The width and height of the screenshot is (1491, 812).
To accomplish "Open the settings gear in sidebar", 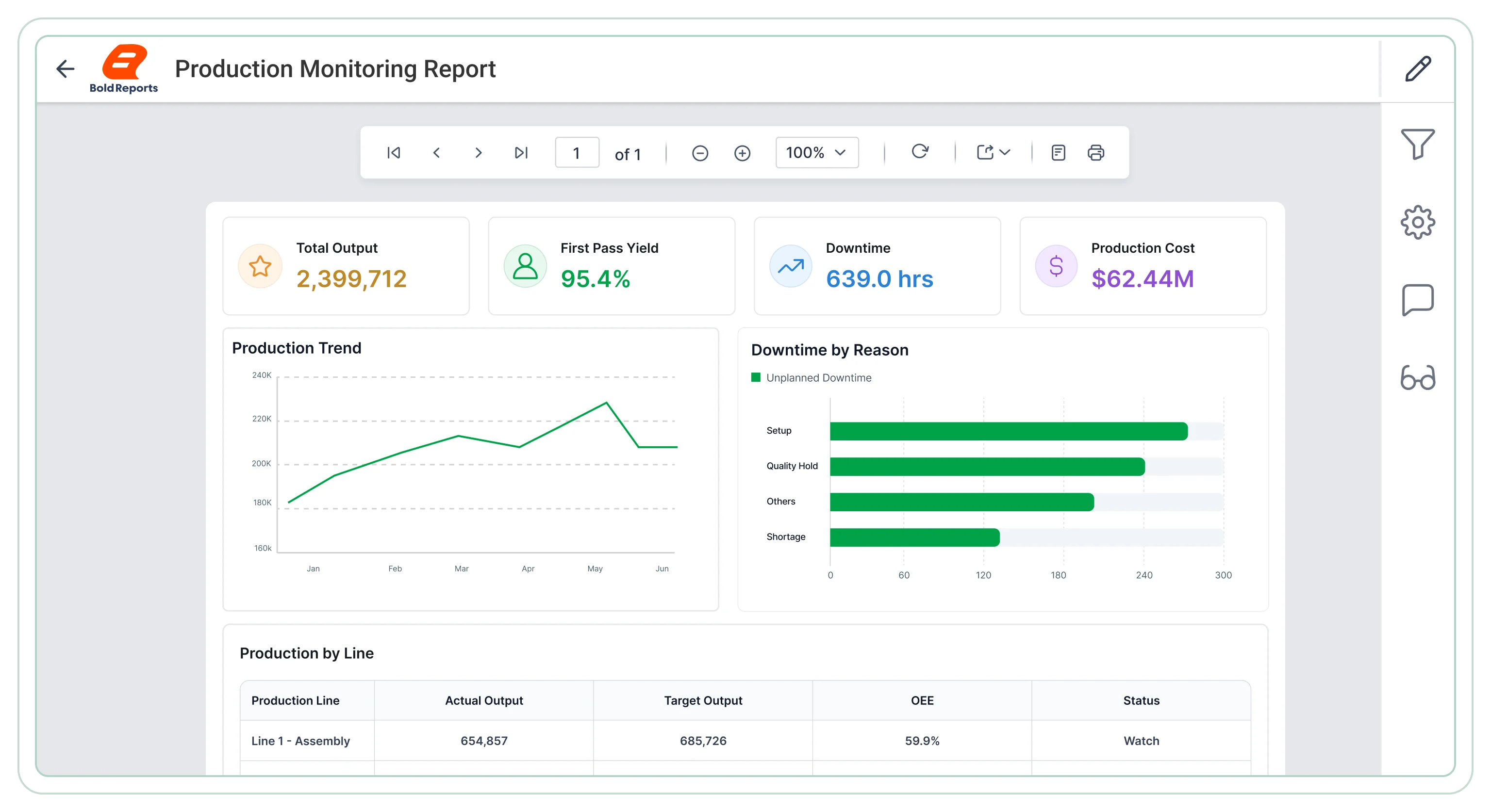I will (x=1418, y=222).
